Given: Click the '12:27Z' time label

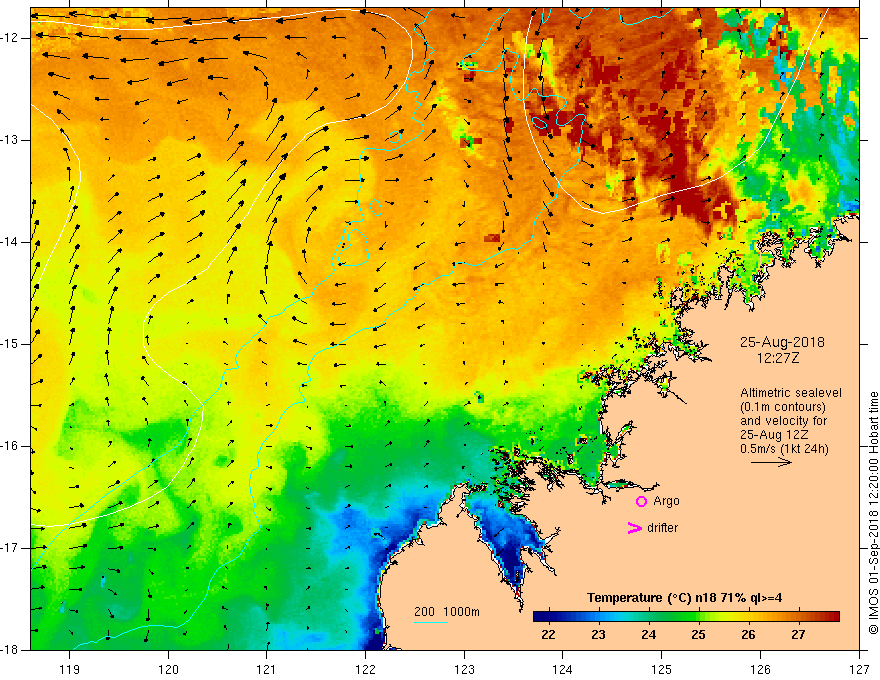Looking at the screenshot, I should pyautogui.click(x=777, y=358).
